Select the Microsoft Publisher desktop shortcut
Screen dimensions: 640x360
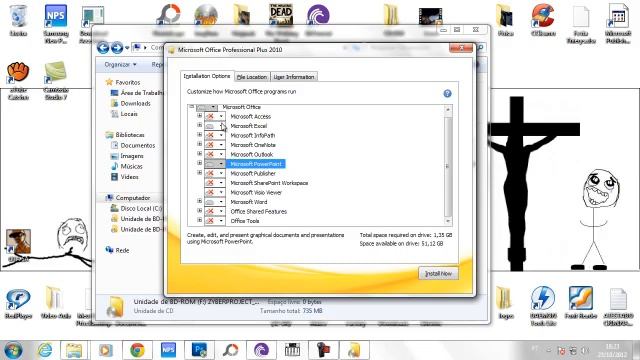(x=618, y=24)
